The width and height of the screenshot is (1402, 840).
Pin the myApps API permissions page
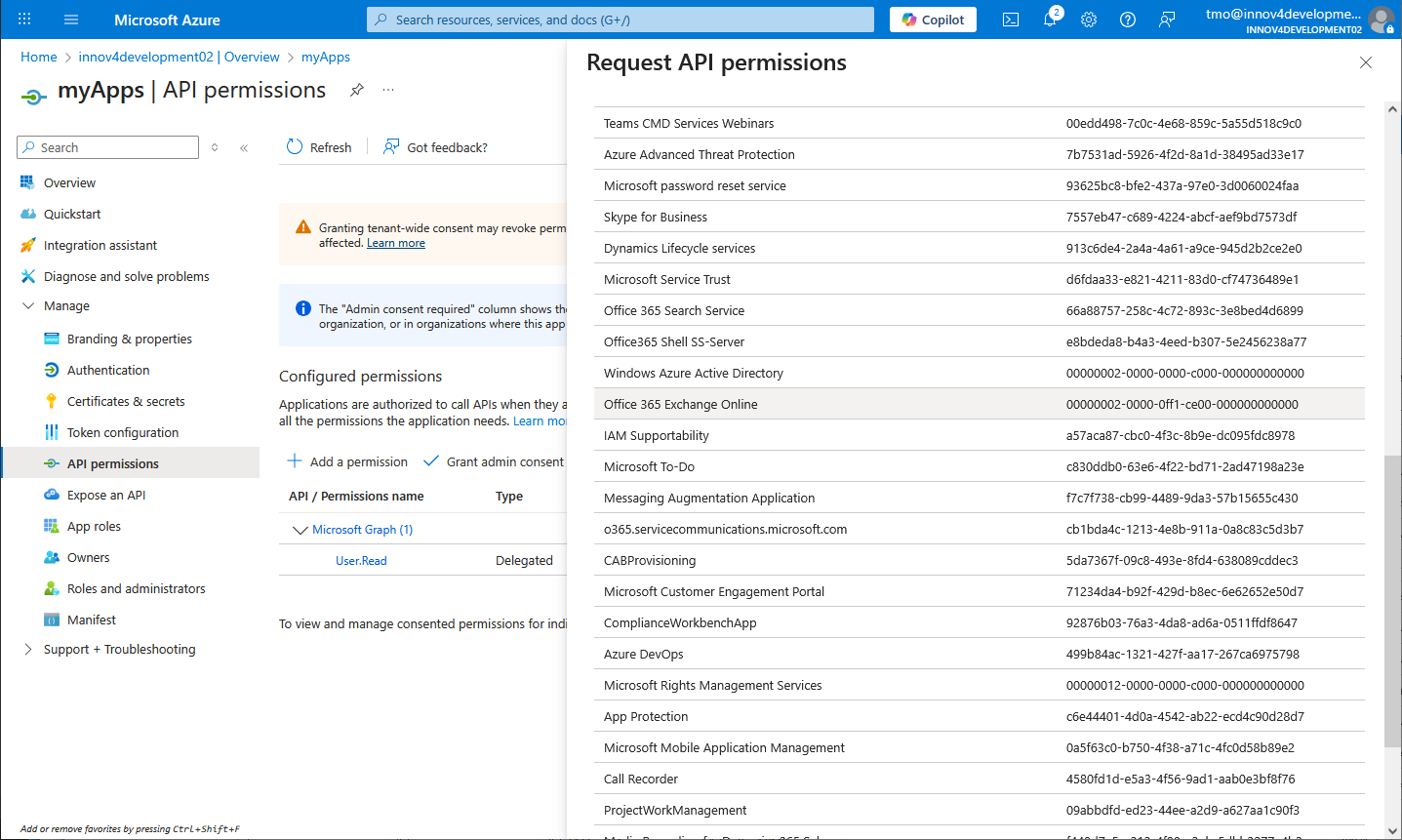point(357,90)
